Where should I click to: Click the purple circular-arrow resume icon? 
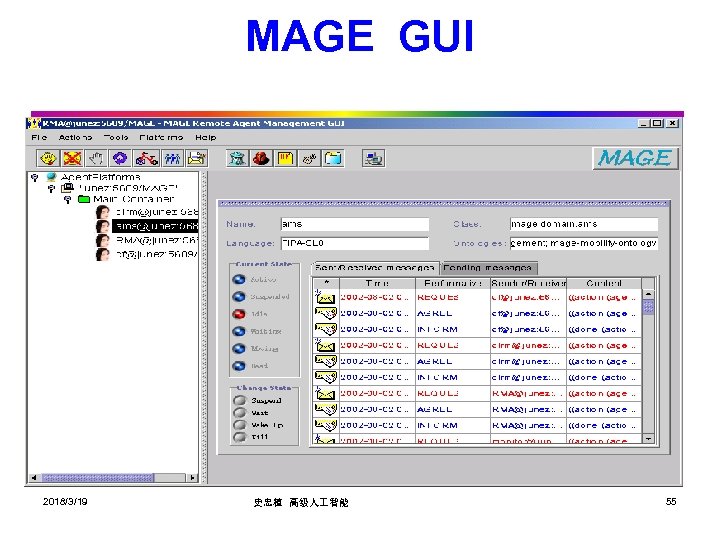click(120, 158)
